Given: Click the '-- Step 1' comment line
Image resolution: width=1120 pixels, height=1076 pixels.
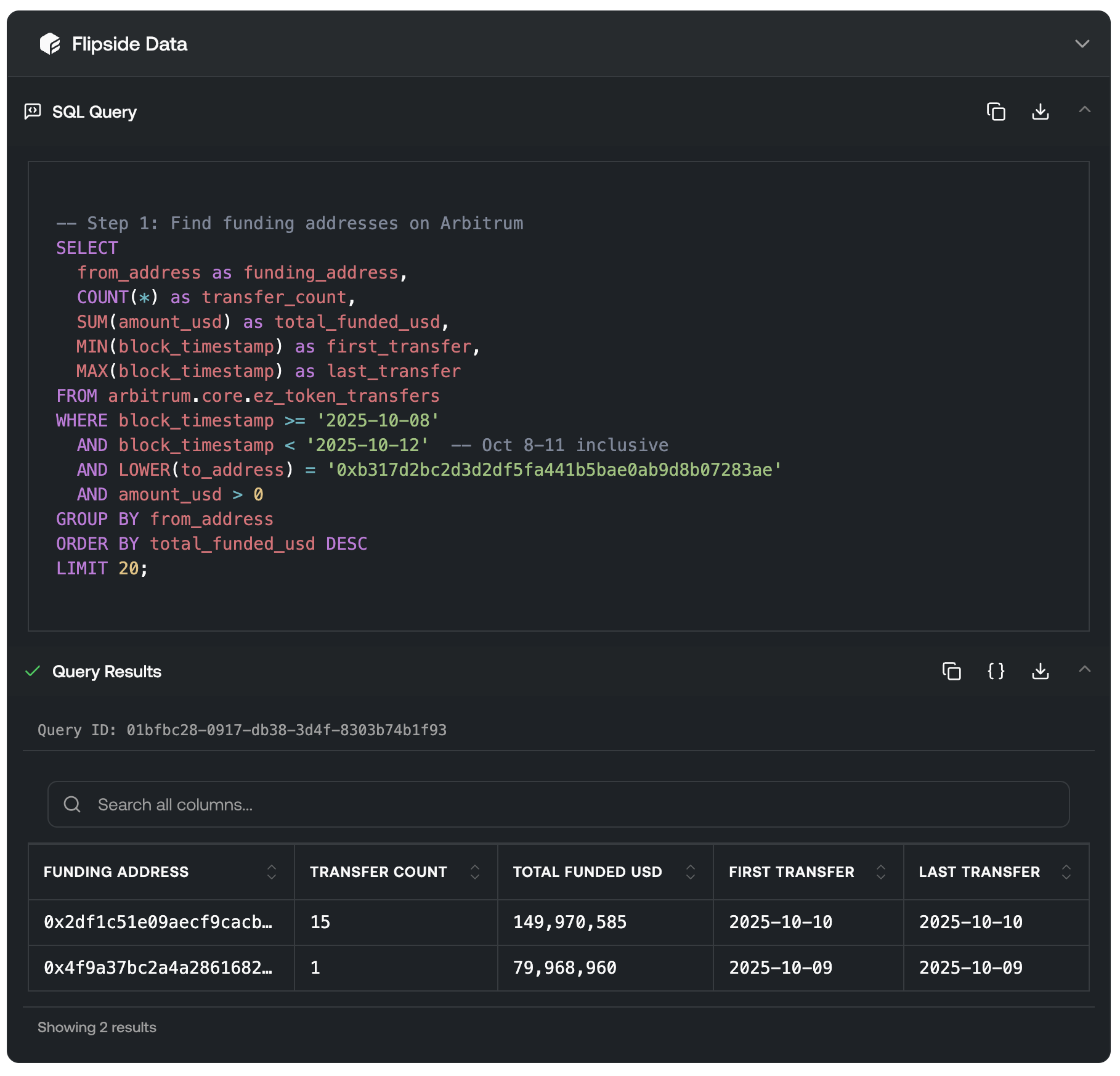Looking at the screenshot, I should [x=290, y=223].
